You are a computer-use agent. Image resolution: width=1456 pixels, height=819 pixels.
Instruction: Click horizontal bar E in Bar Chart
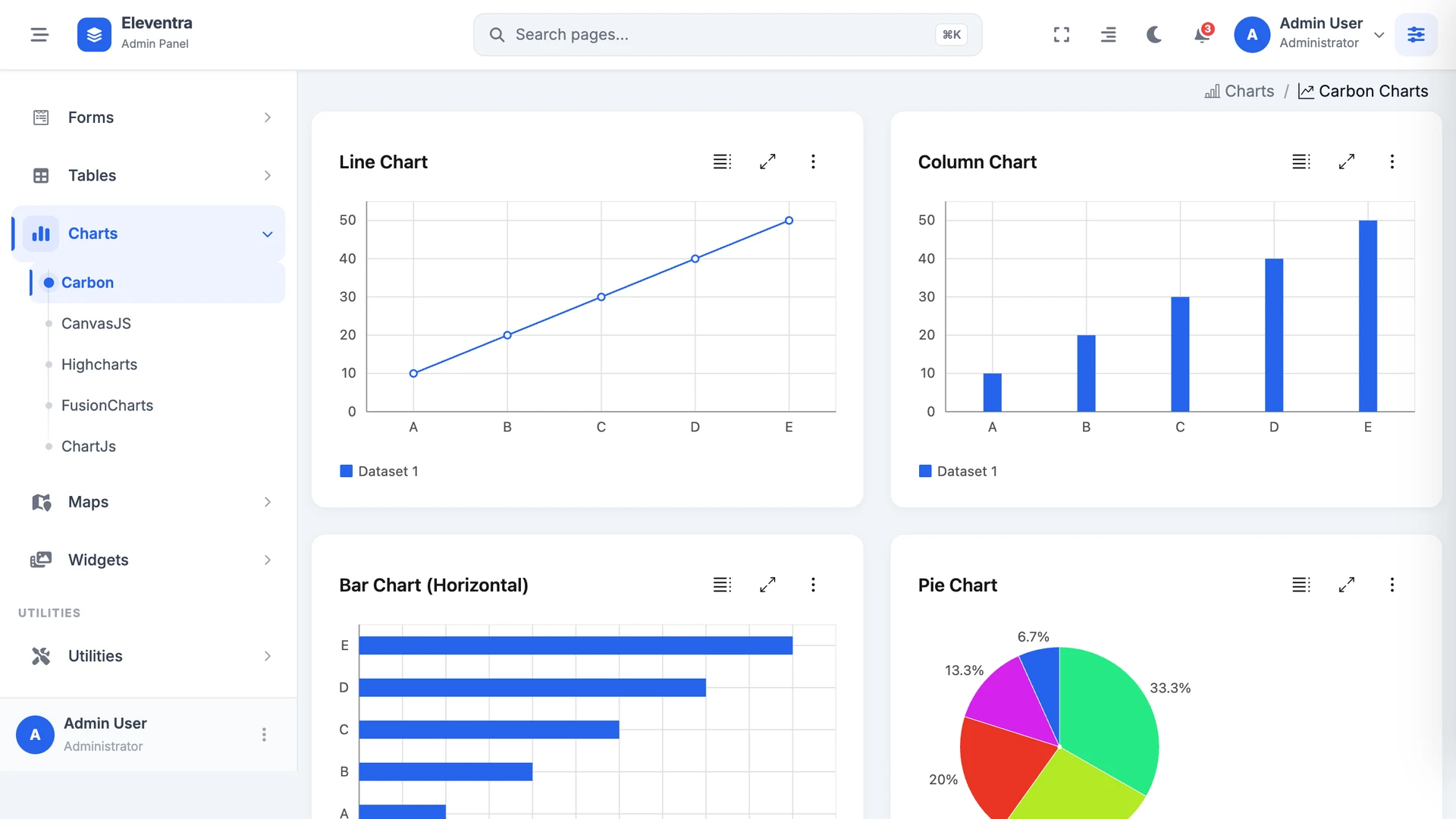tap(576, 645)
